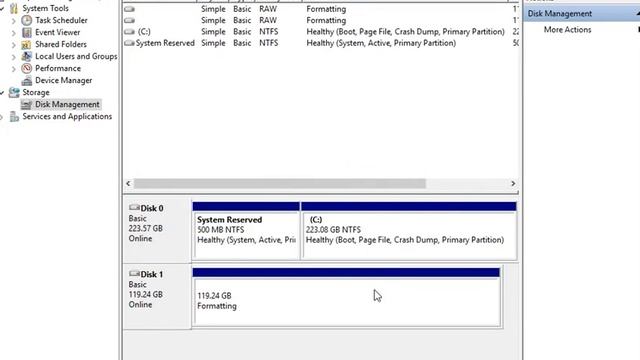Click '223.57 GB' text under Disk 0
The width and height of the screenshot is (640, 360).
coord(146,228)
